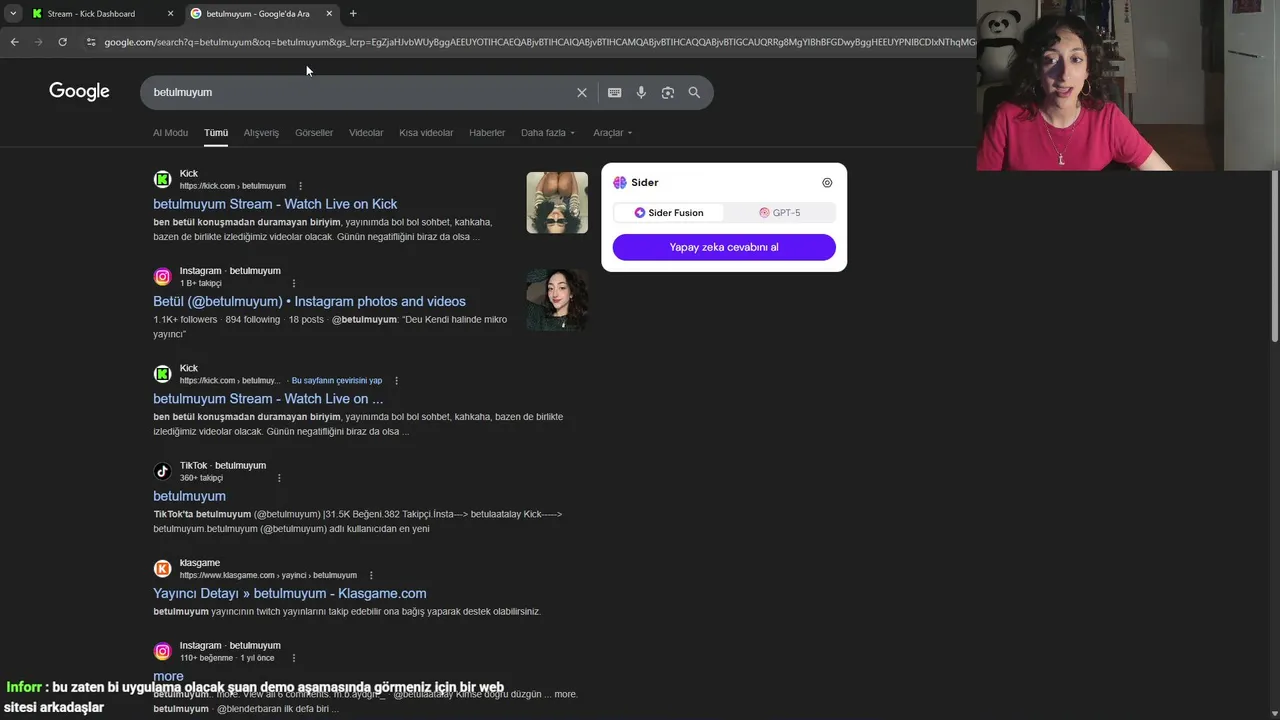Select the Tümü results tab
1280x720 pixels.
pyautogui.click(x=216, y=133)
